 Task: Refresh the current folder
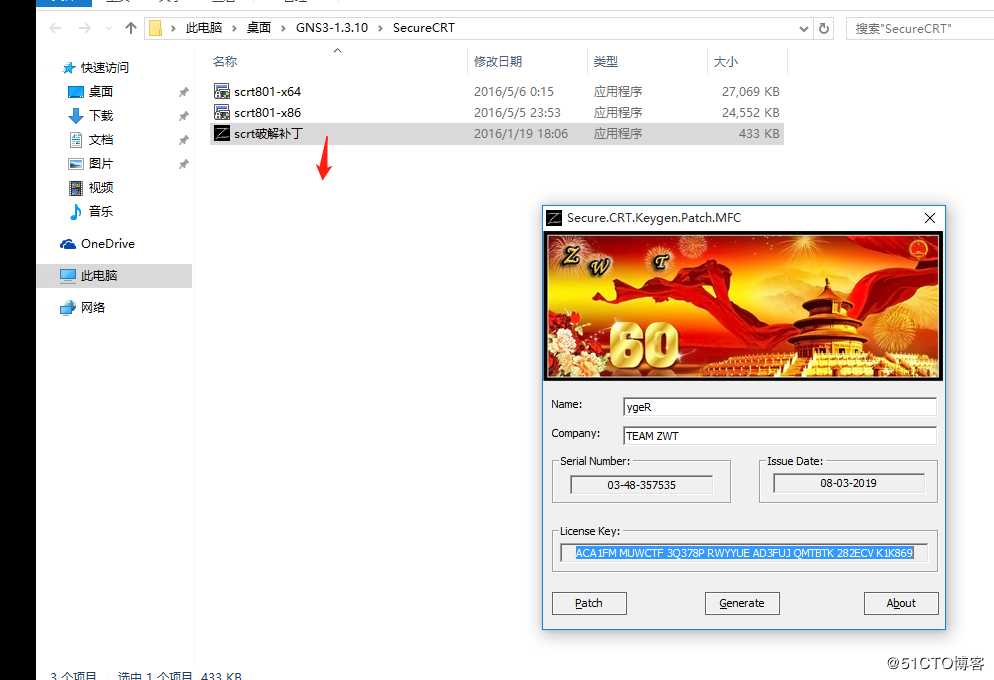coord(823,29)
